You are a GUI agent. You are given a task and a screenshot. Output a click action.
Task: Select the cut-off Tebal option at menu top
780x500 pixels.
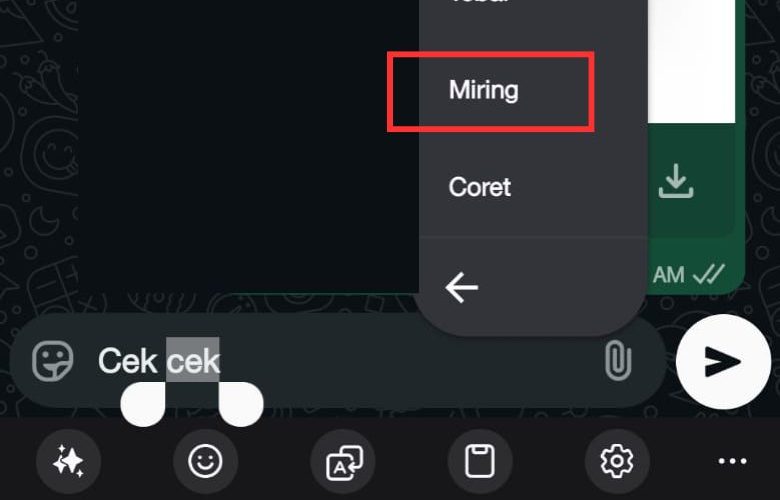coord(479,2)
